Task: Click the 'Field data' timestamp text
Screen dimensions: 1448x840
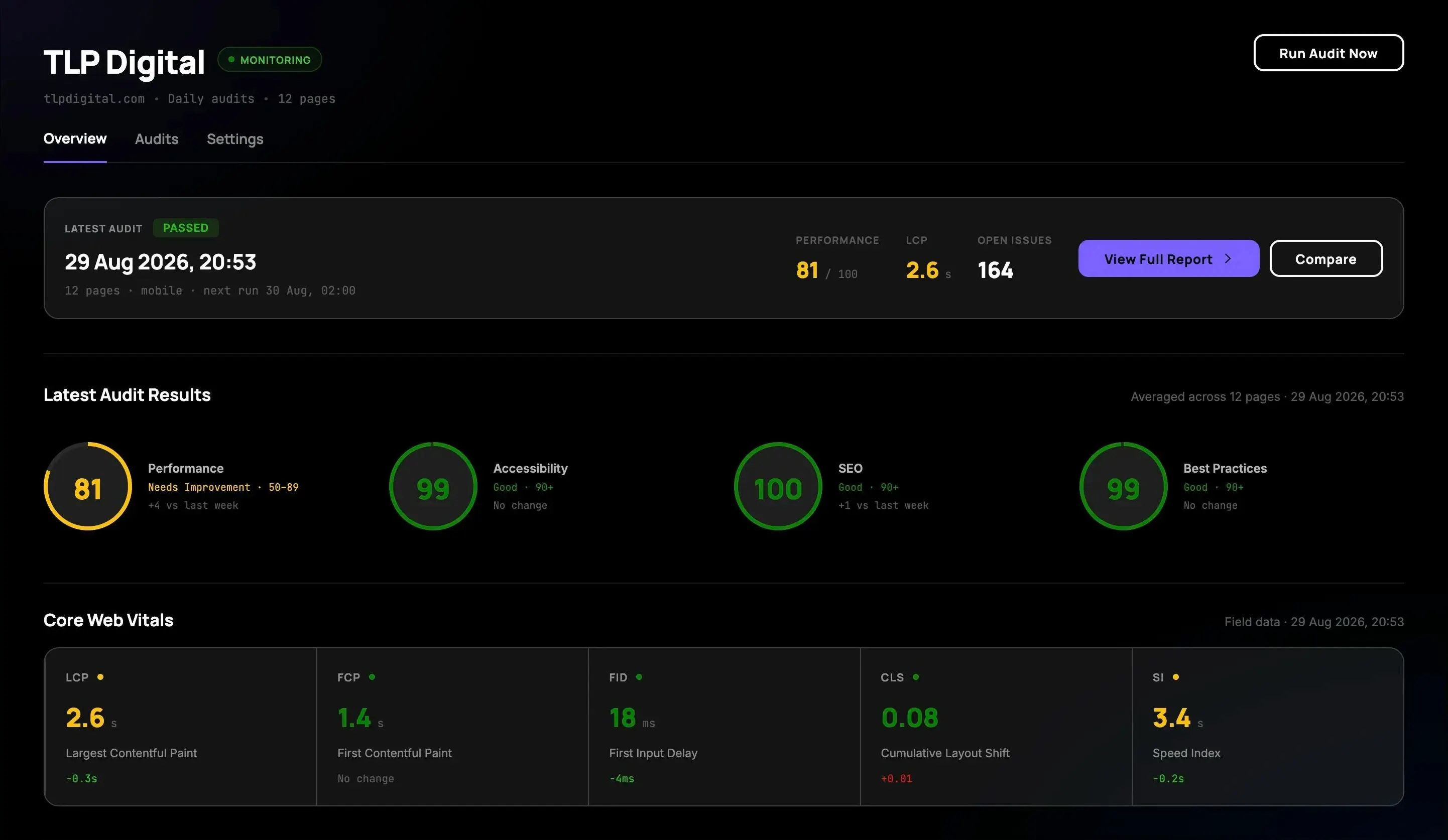Action: tap(1314, 622)
